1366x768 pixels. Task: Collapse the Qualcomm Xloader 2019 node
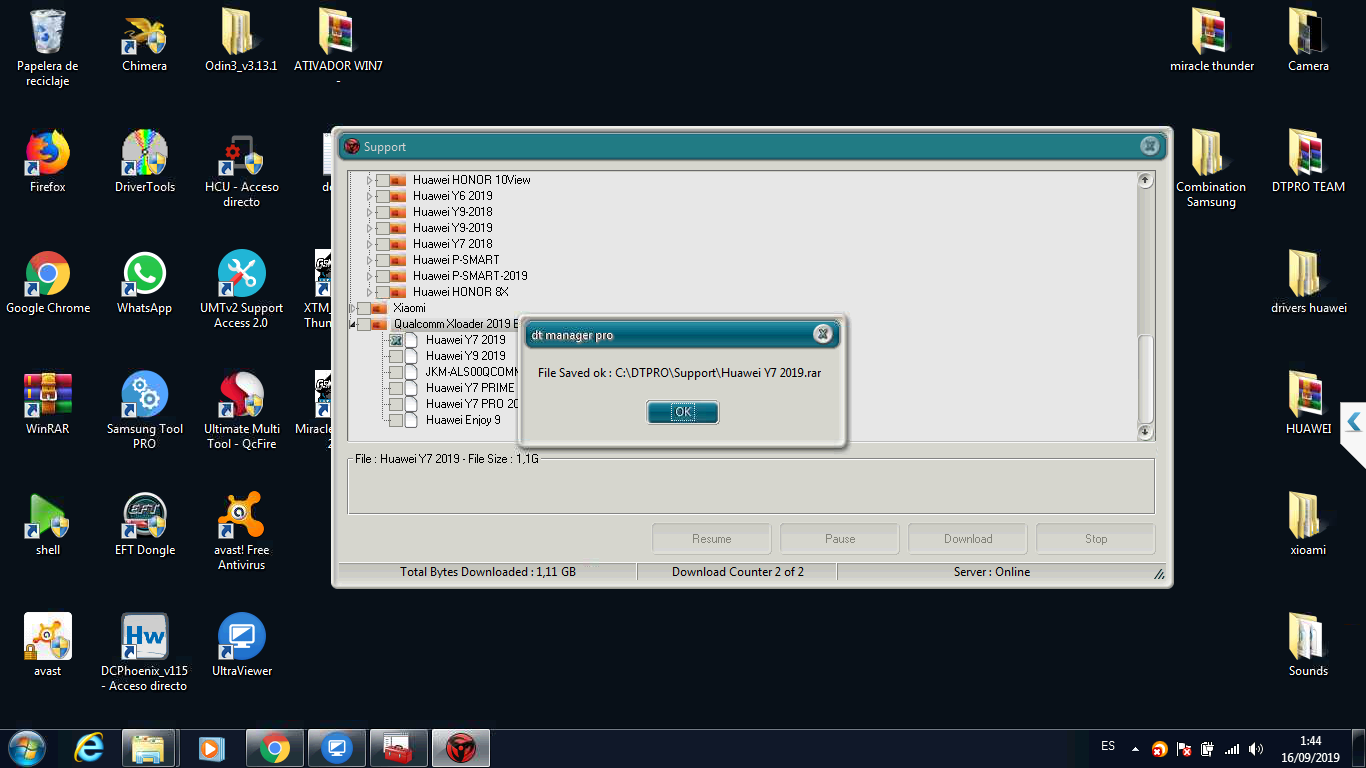pyautogui.click(x=352, y=324)
